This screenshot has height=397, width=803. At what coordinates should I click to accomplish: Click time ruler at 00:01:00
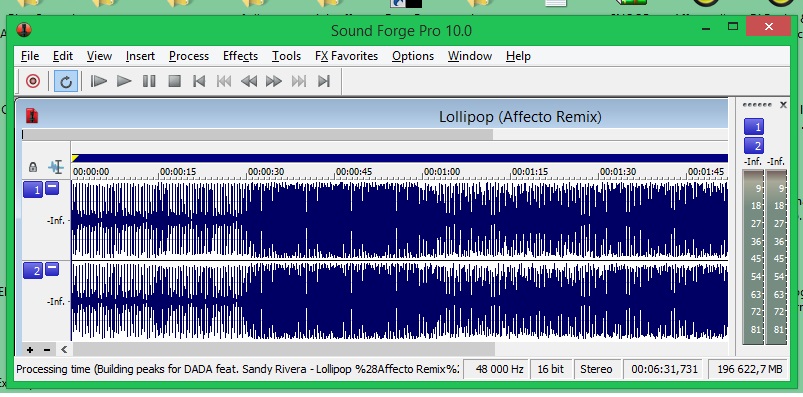click(441, 172)
